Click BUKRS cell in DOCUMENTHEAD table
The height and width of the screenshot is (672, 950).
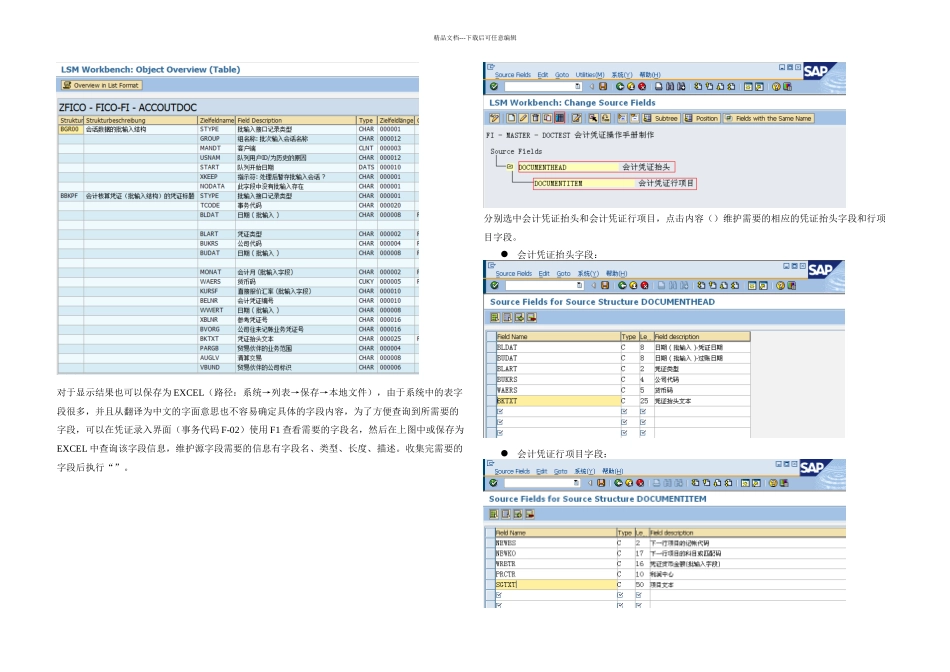pos(557,379)
